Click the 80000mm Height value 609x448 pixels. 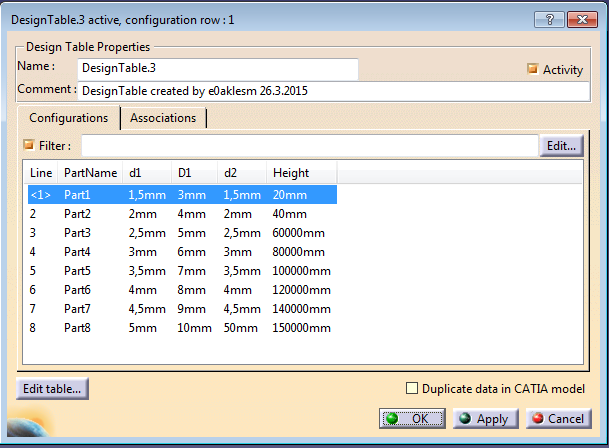[x=298, y=252]
